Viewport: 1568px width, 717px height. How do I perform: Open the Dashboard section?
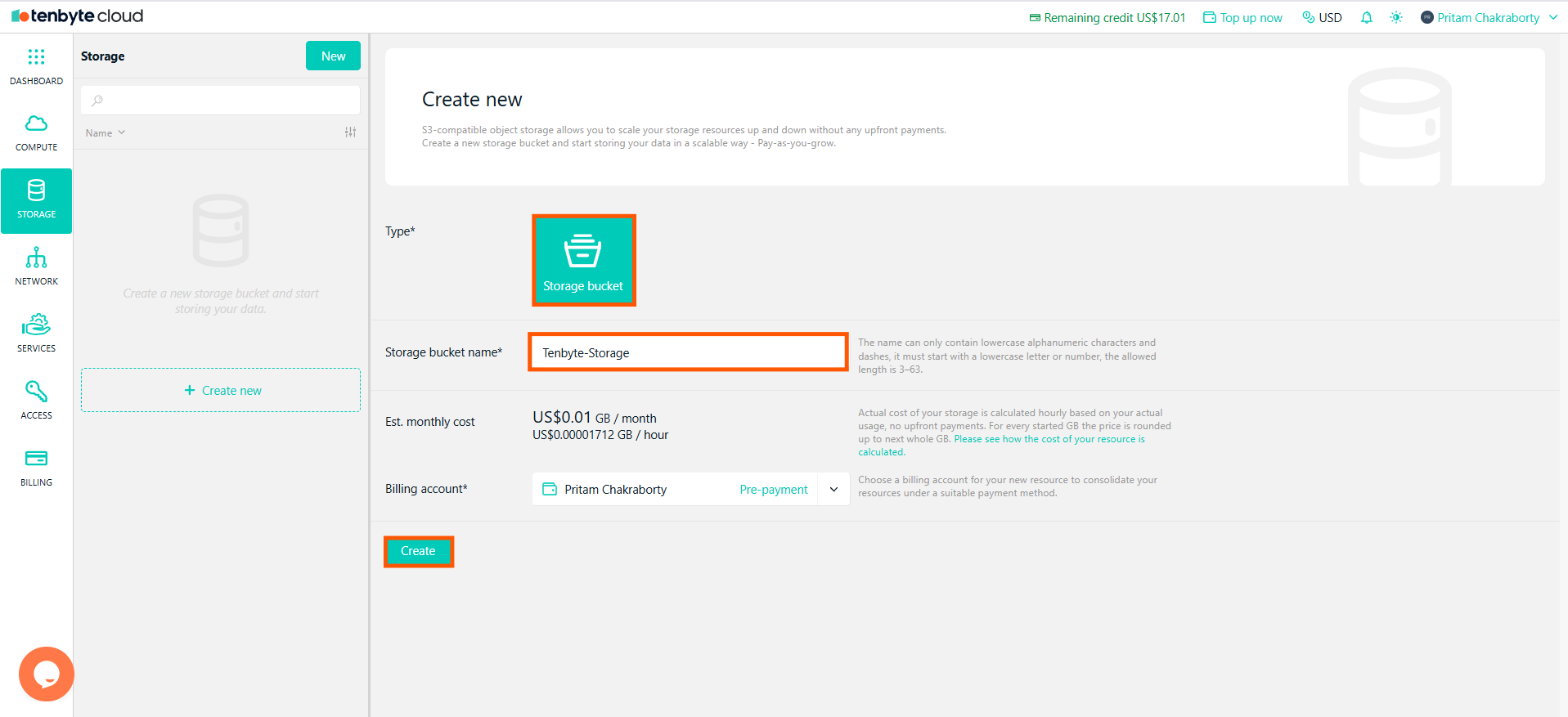click(x=36, y=67)
